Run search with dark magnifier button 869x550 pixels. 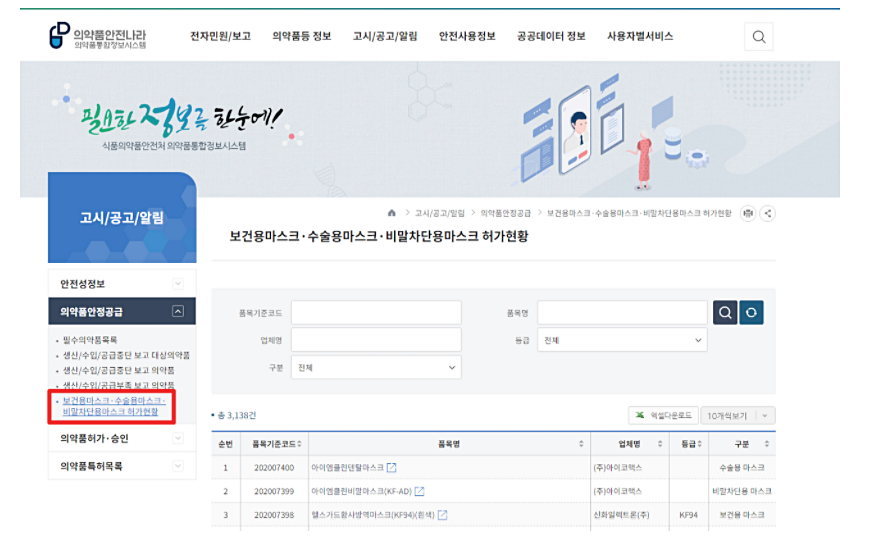tap(725, 312)
